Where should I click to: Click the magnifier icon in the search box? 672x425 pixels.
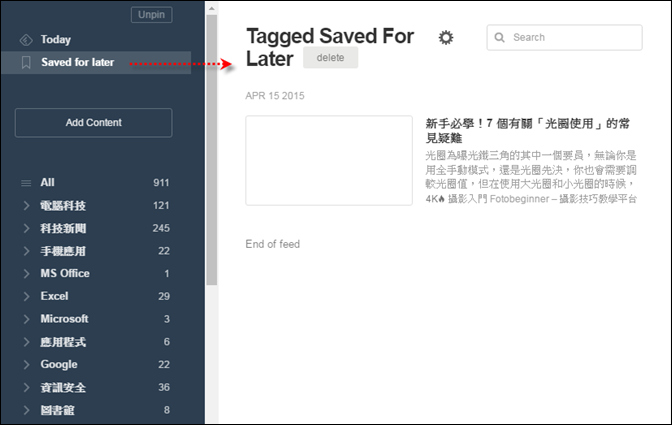(x=500, y=37)
